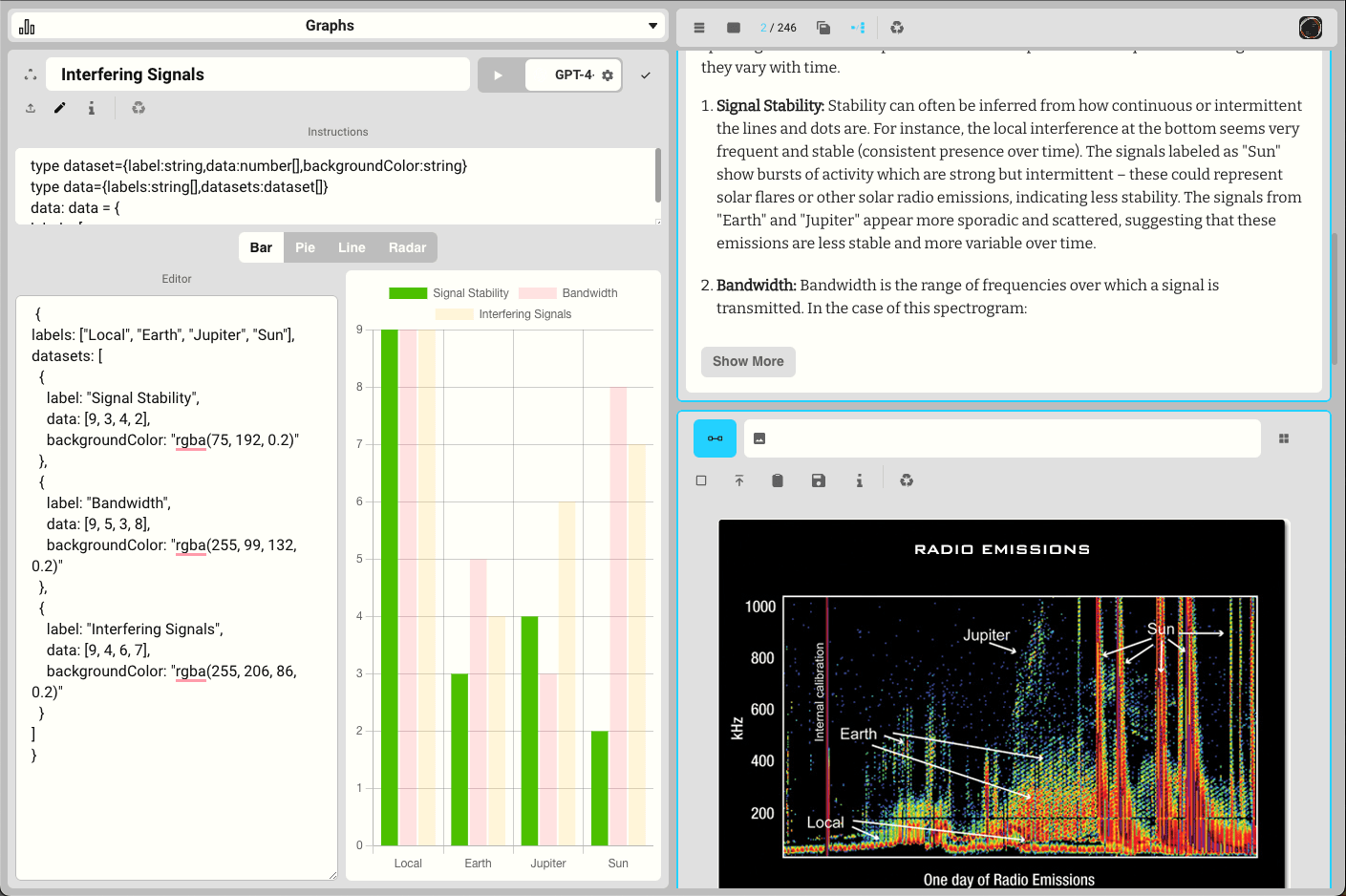Click the 2 / 246 page counter
Viewport: 1346px width, 896px height.
[779, 28]
